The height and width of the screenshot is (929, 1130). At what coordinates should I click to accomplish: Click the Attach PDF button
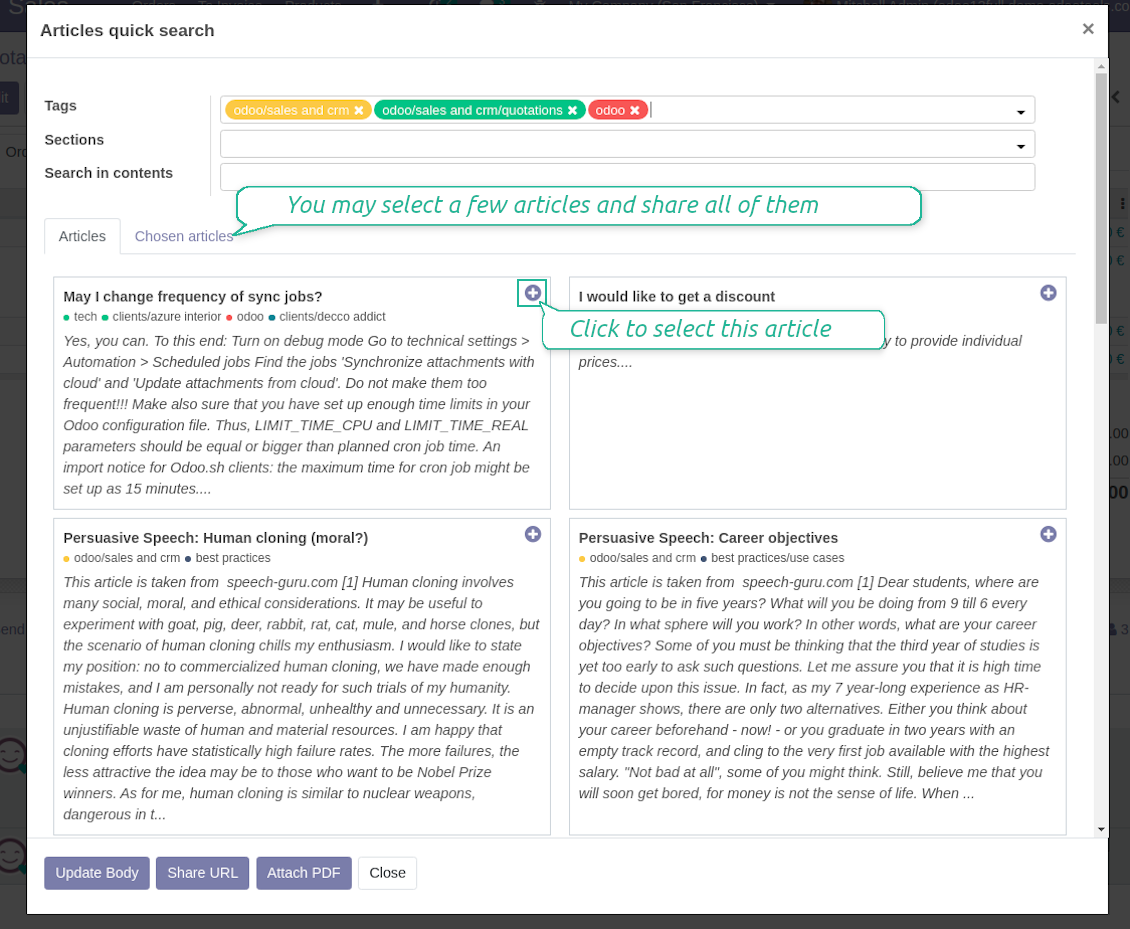click(303, 873)
